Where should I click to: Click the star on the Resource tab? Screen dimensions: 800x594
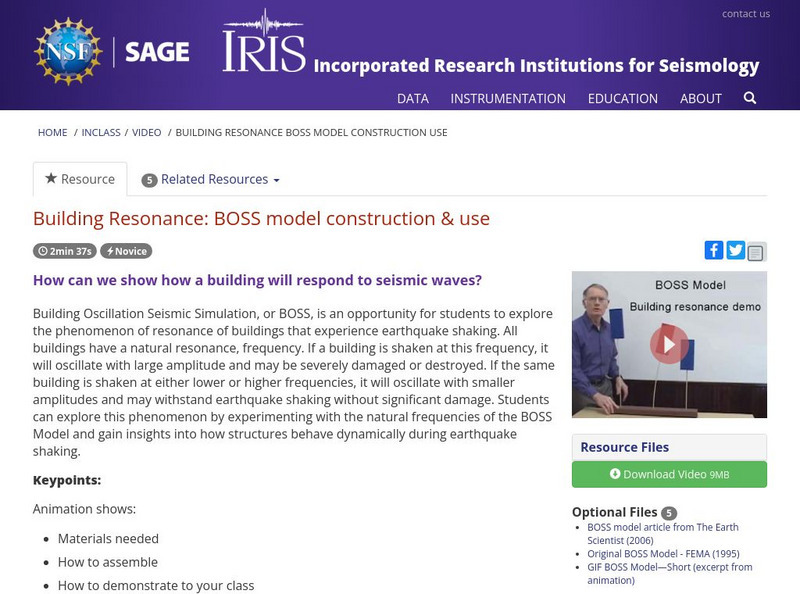click(x=49, y=178)
